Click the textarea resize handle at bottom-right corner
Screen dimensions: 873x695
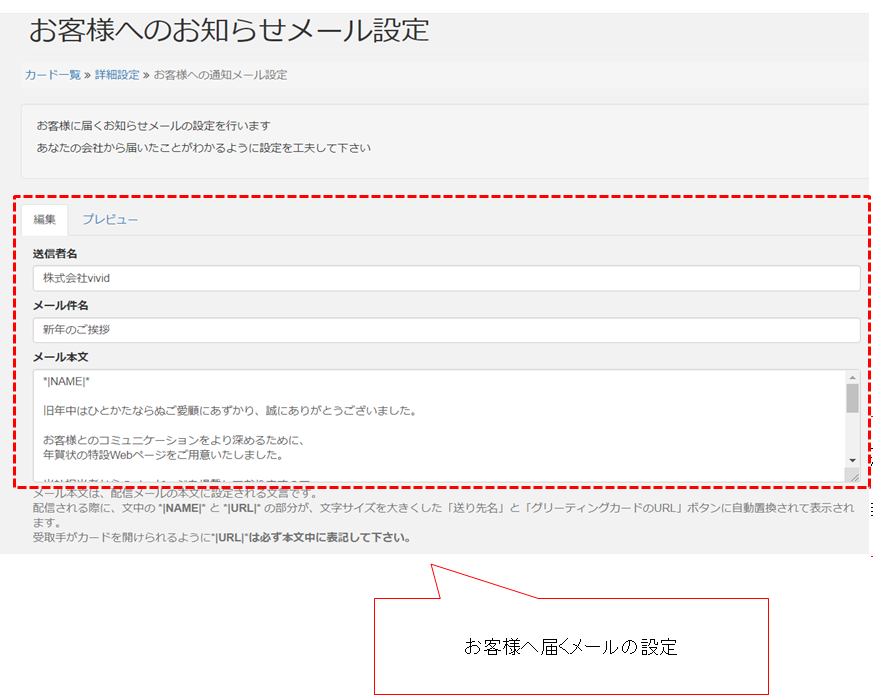coord(853,477)
